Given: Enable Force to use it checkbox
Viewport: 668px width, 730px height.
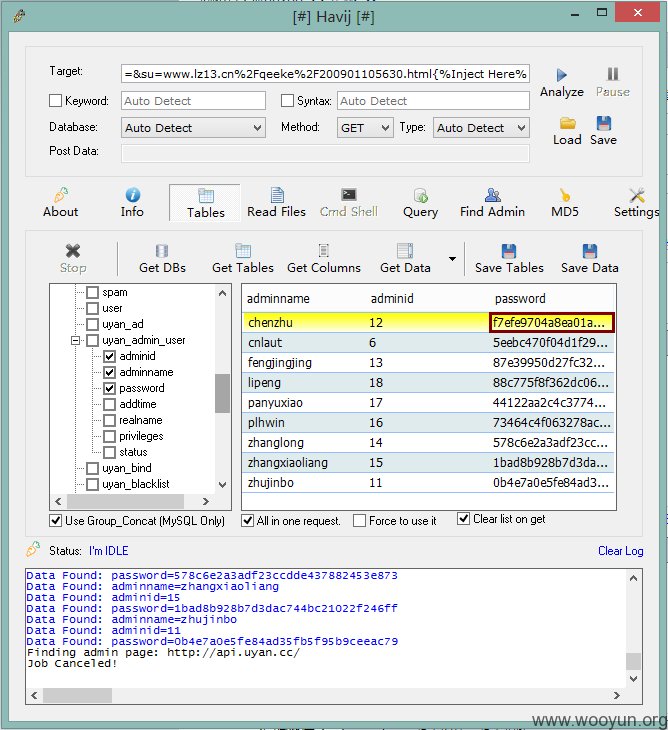Looking at the screenshot, I should (359, 520).
